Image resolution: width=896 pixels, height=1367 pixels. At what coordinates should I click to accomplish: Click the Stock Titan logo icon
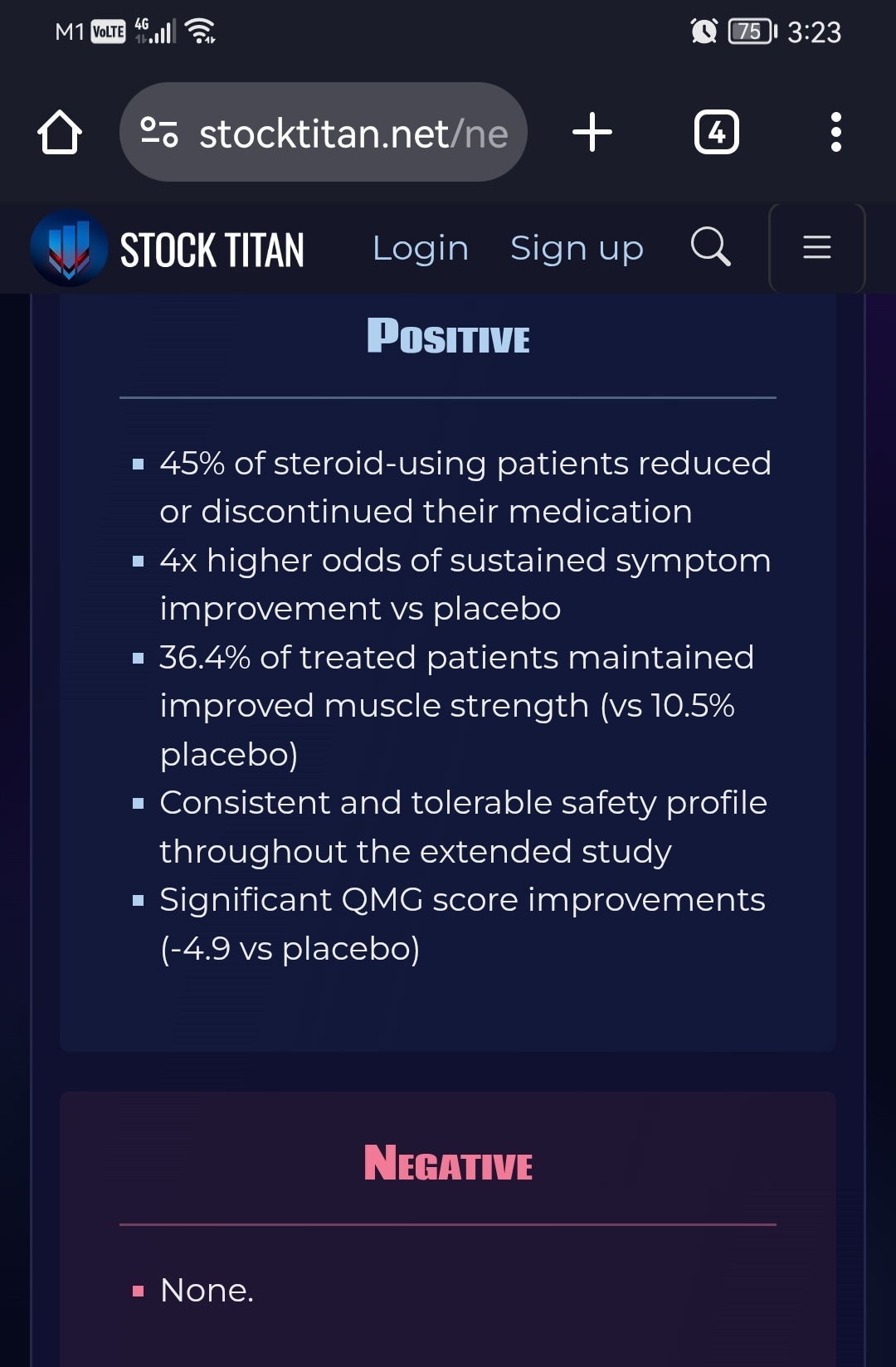click(x=69, y=248)
